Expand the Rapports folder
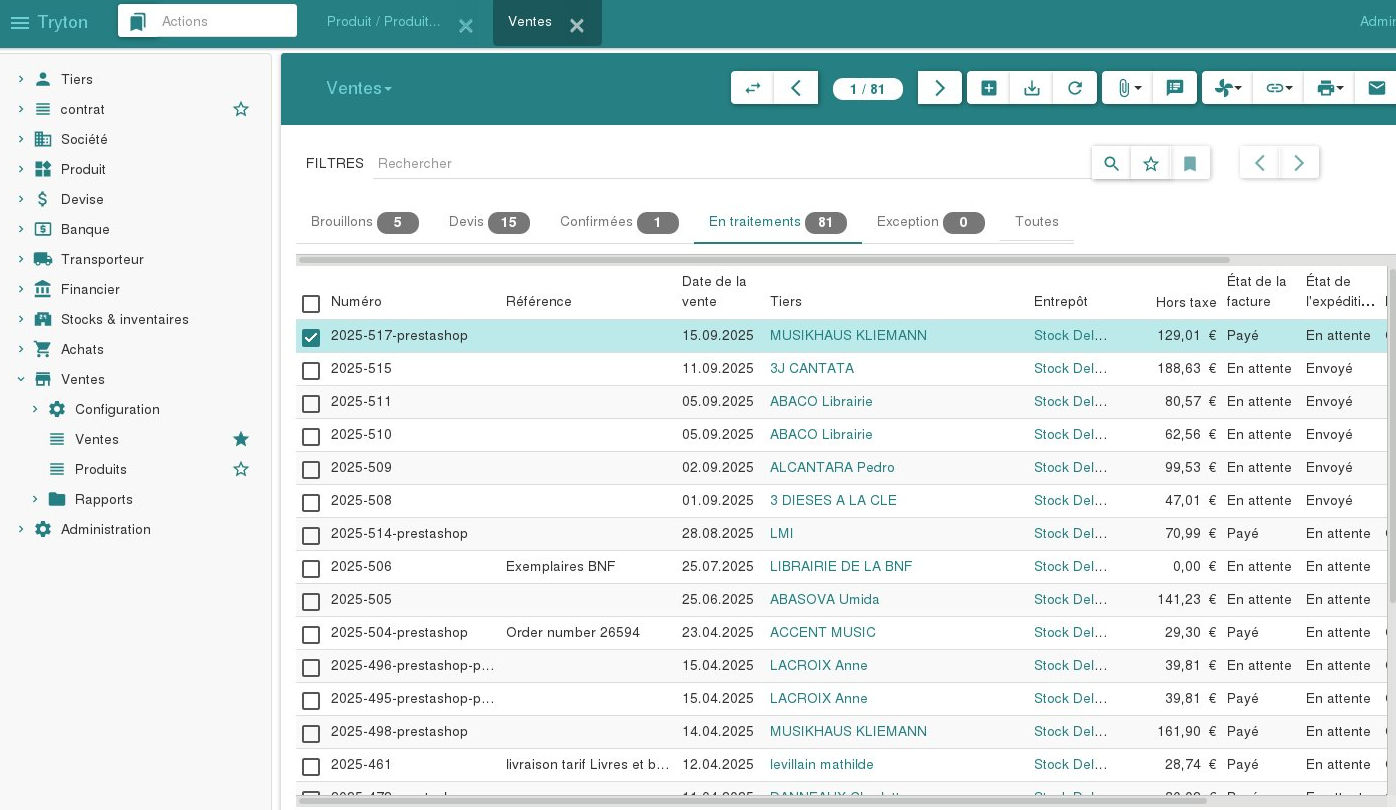 pyautogui.click(x=34, y=499)
